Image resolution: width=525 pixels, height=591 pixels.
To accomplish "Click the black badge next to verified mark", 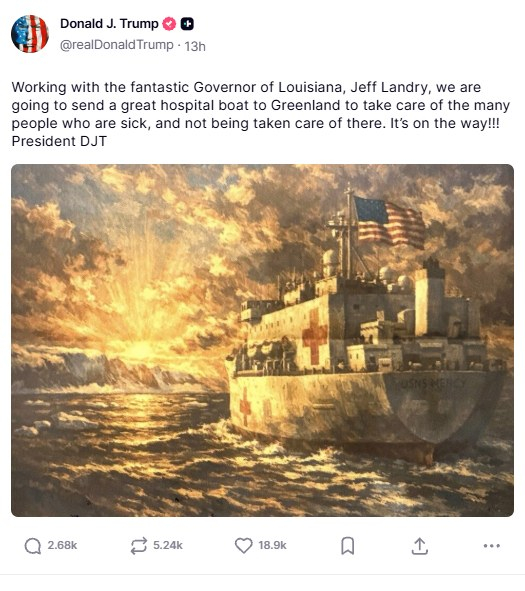I will pyautogui.click(x=187, y=24).
